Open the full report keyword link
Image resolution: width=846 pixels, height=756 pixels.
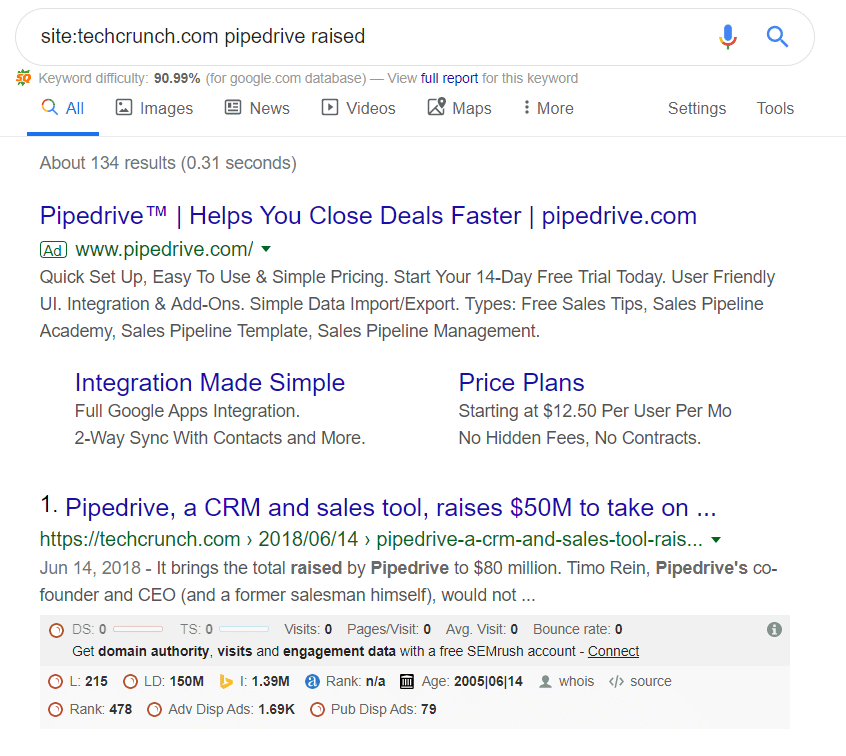pos(449,78)
